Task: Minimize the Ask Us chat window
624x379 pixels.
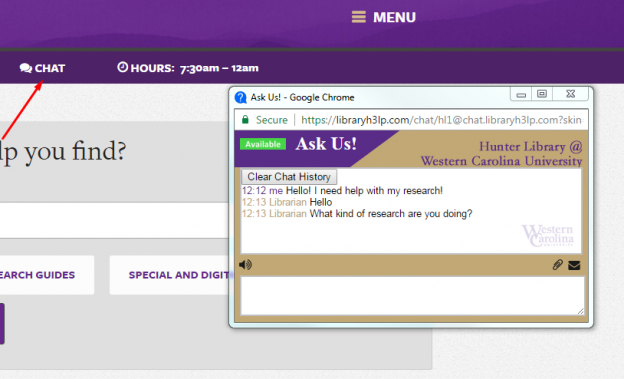Action: click(x=521, y=94)
